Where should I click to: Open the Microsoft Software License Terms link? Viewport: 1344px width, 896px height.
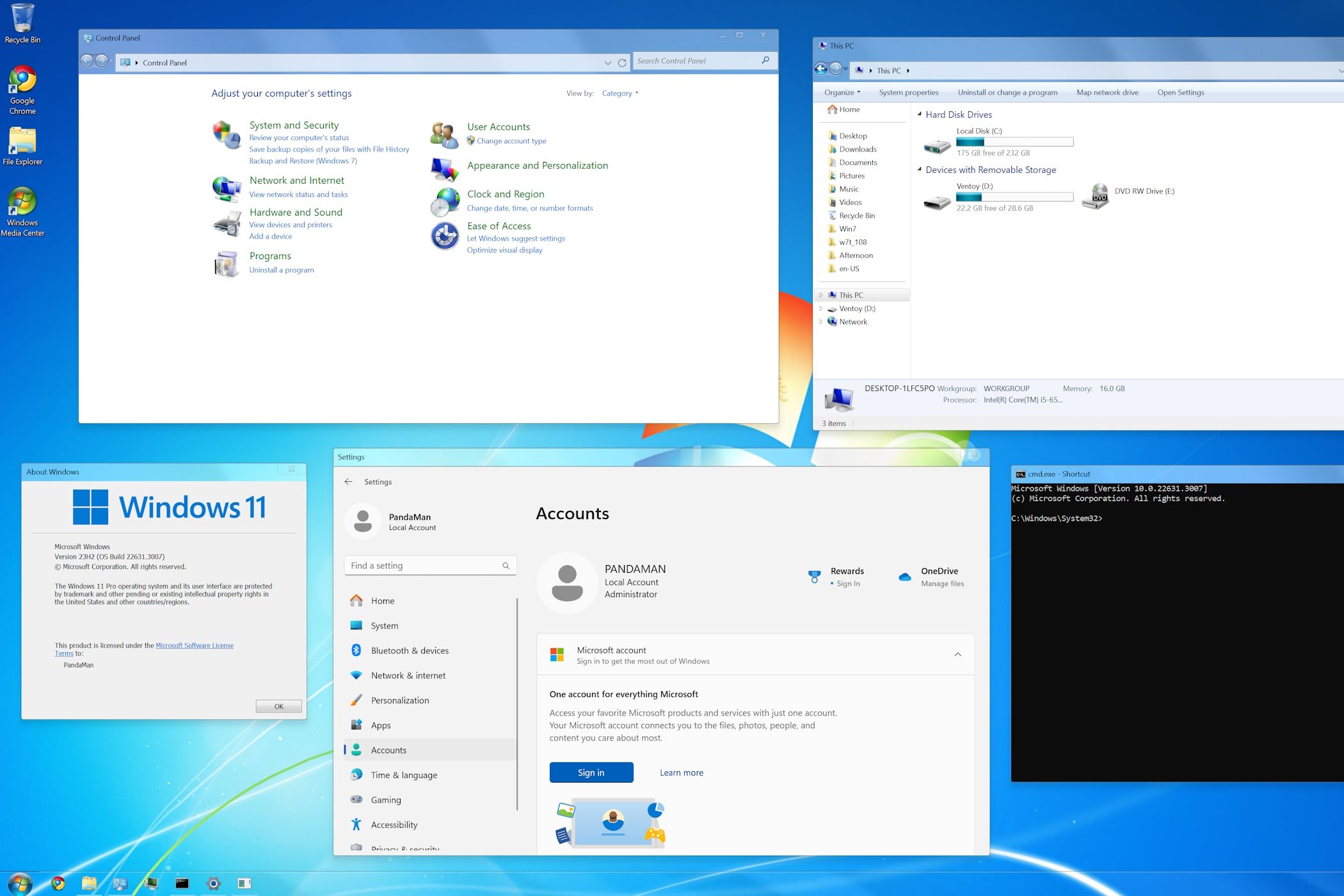point(195,645)
